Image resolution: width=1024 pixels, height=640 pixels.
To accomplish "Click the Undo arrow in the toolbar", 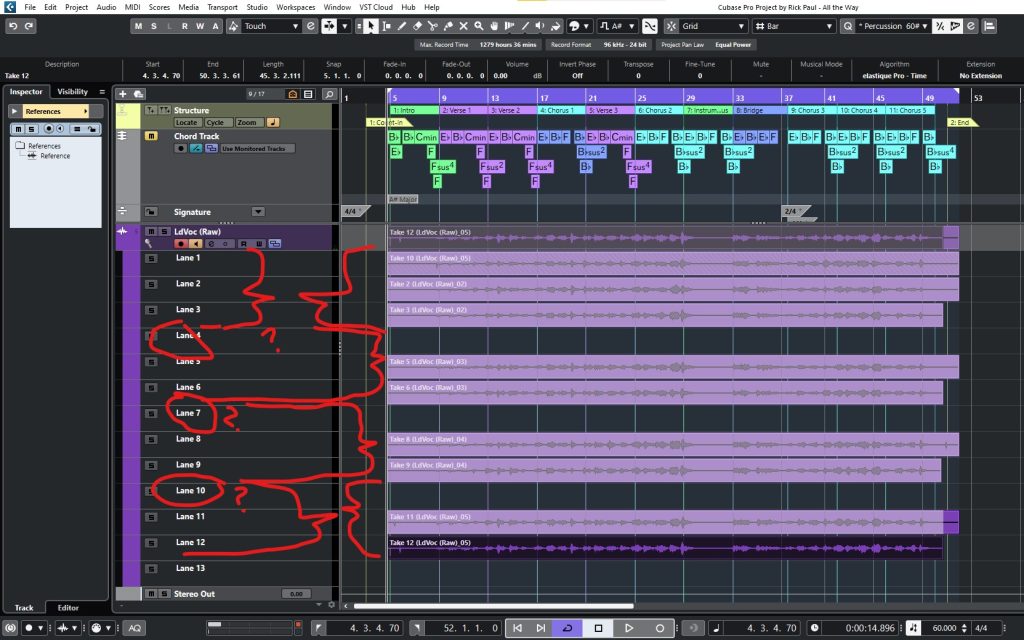I will (11, 26).
